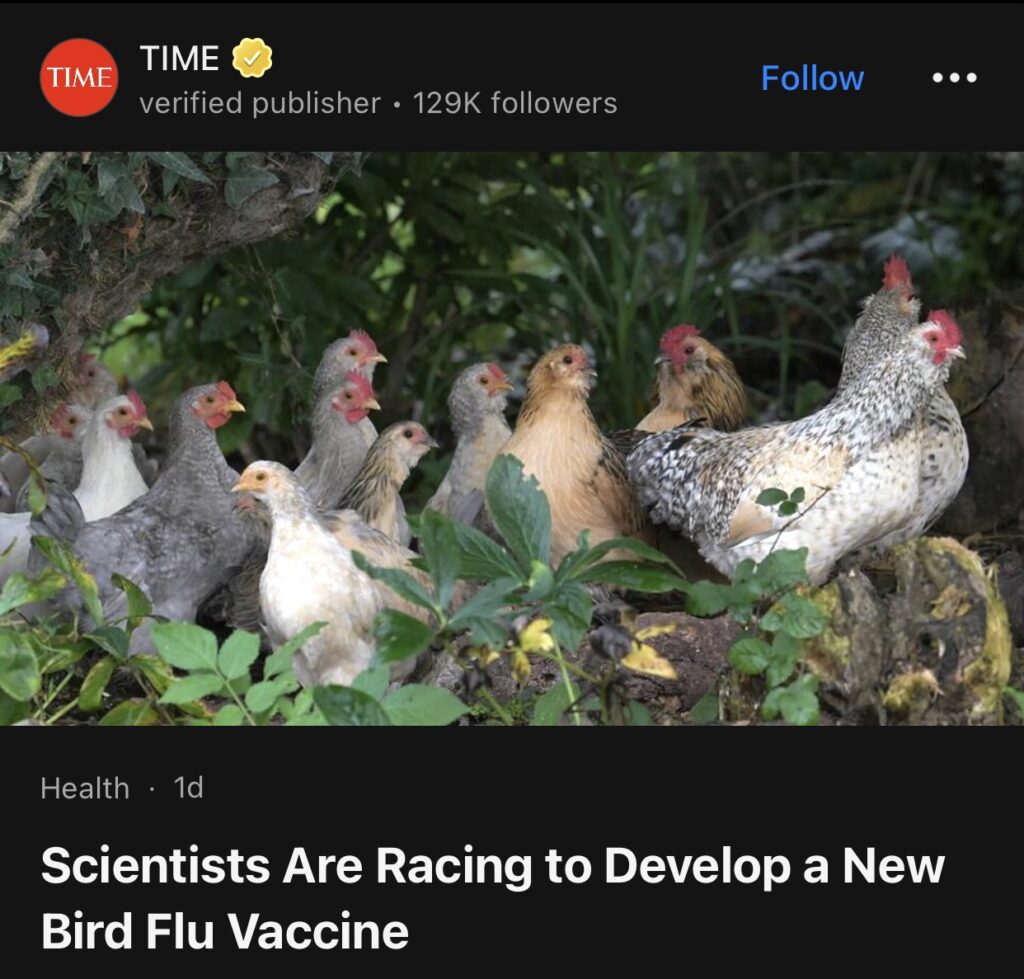Viewport: 1024px width, 979px height.
Task: Open the chicken flock article photo
Action: pos(512,439)
